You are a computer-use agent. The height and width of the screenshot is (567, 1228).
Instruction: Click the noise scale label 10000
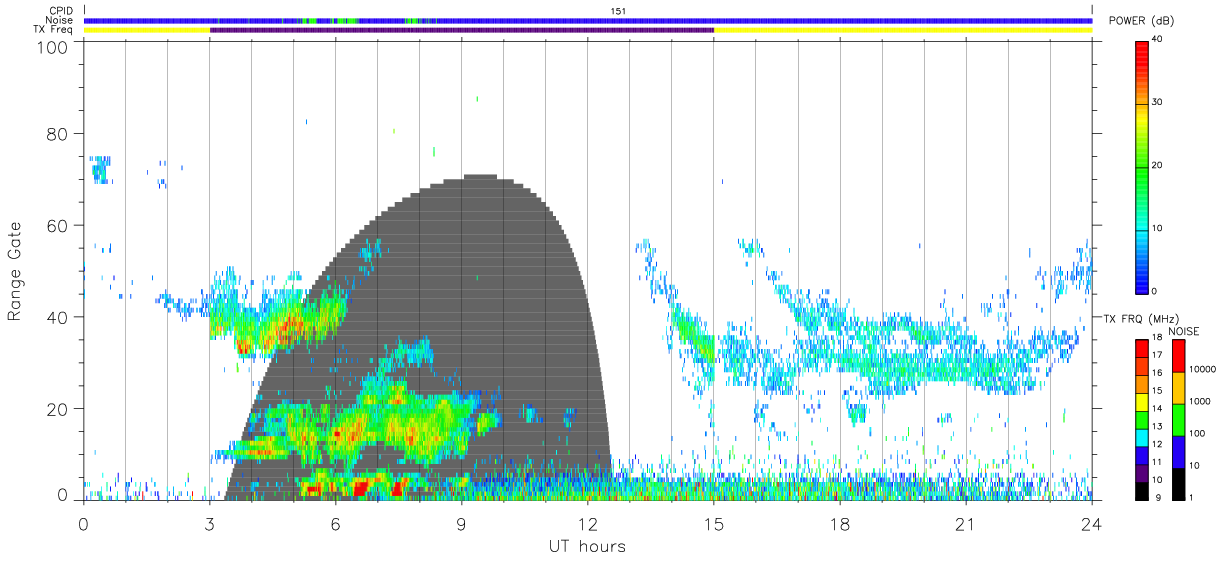(1201, 369)
